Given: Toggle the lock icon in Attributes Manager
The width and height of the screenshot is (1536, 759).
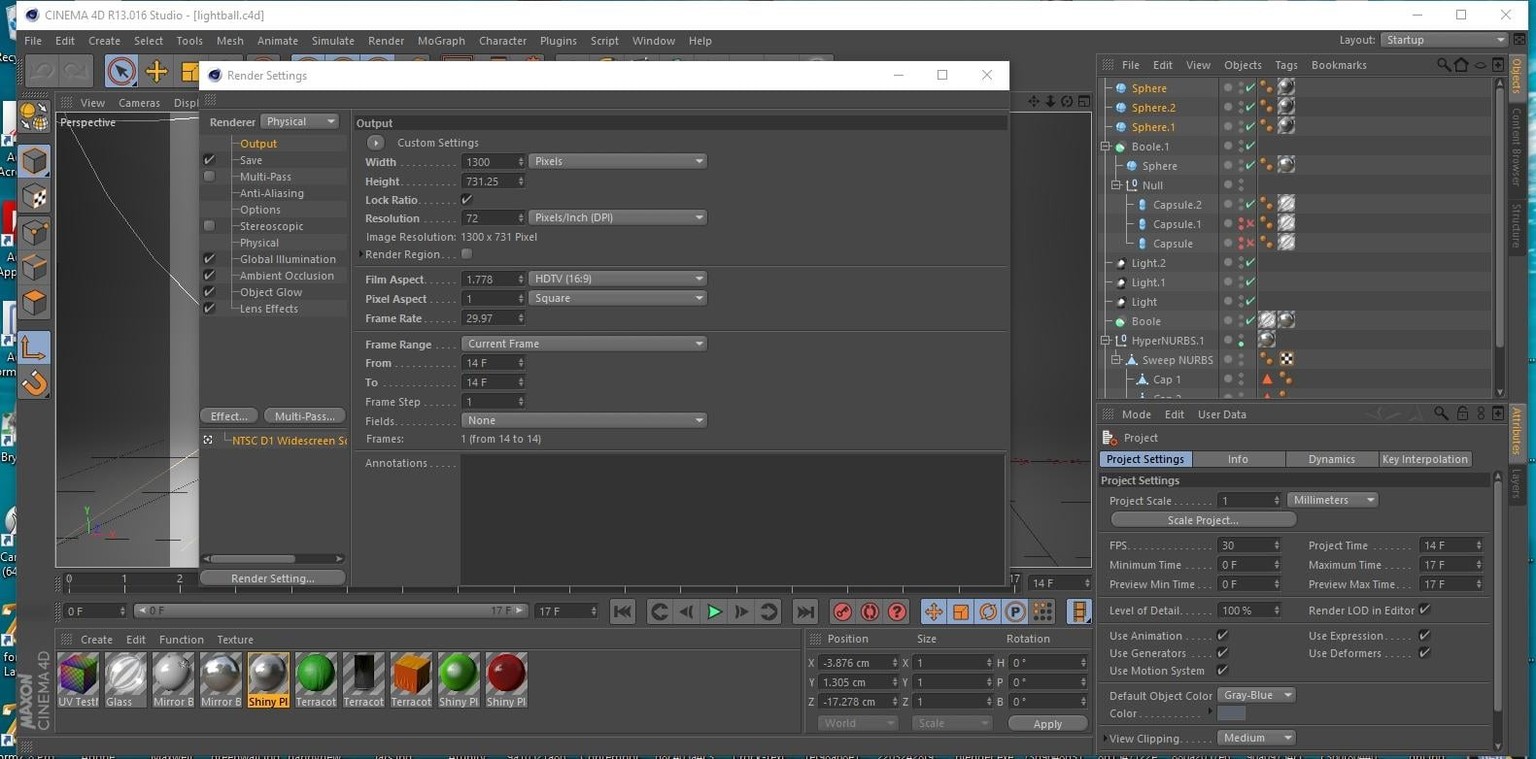Looking at the screenshot, I should click(1462, 414).
